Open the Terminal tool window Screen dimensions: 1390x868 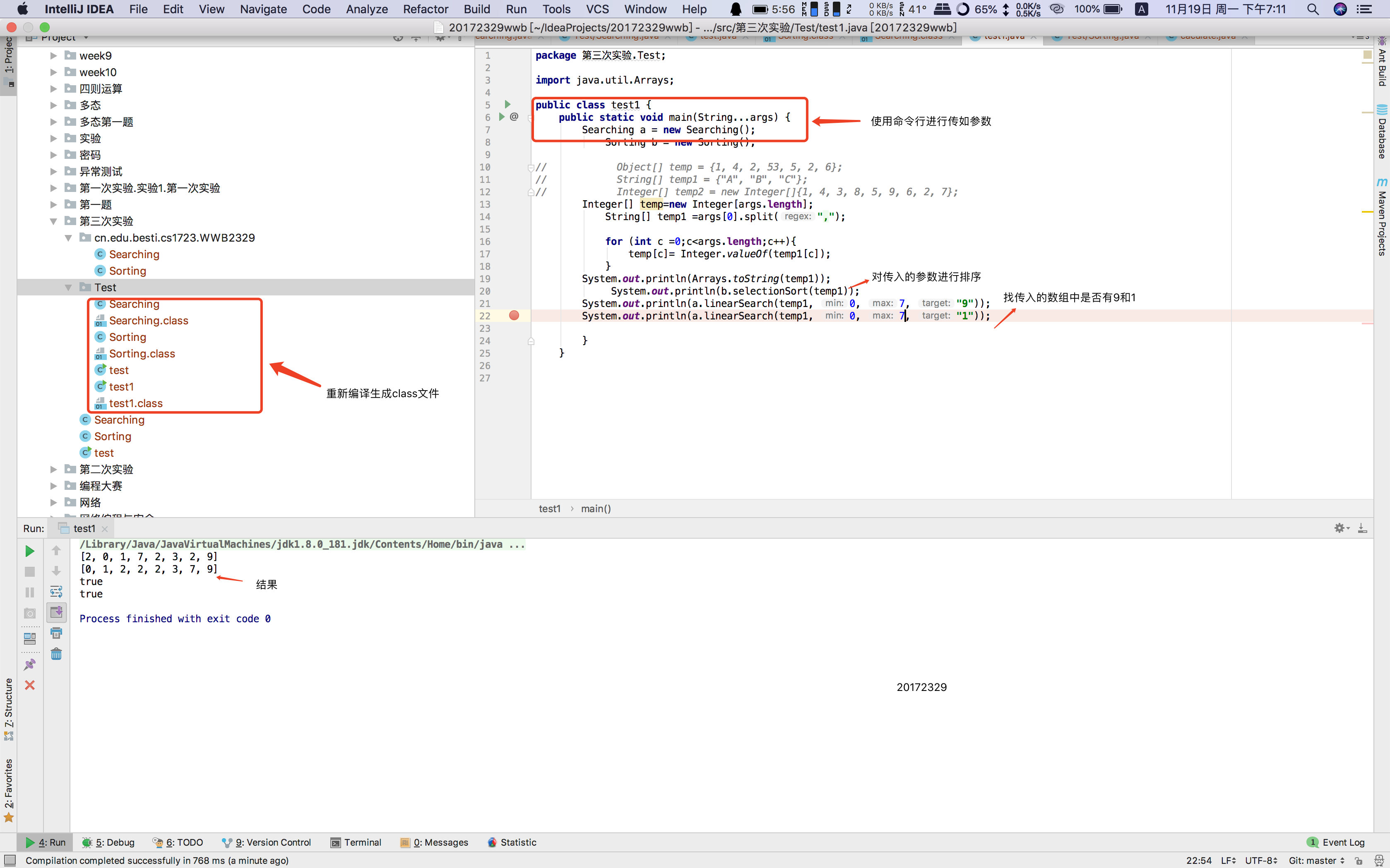[x=356, y=842]
